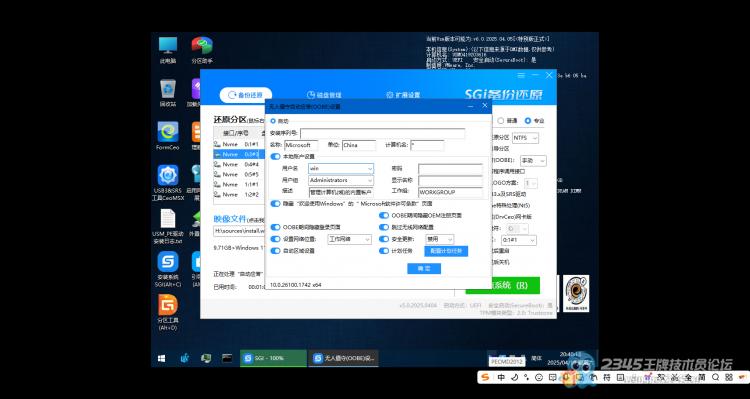Screen dimensions: 750x399
Task: Click the 确定 confirm button
Action: 424,268
